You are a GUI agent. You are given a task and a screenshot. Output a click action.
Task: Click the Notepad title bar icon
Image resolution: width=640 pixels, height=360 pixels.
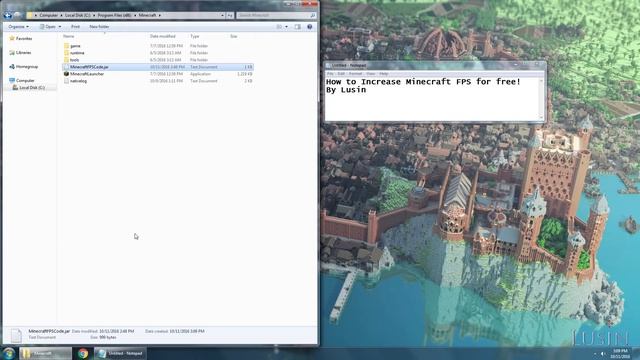(x=329, y=65)
